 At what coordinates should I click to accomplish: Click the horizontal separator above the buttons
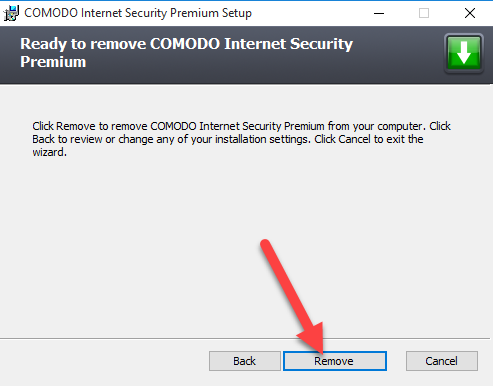tap(245, 339)
